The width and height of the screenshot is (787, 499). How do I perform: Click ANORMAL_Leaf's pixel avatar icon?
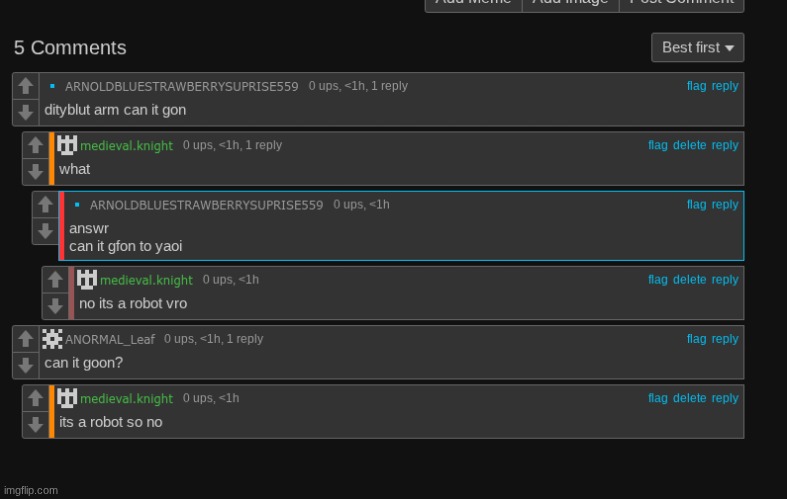pyautogui.click(x=53, y=339)
